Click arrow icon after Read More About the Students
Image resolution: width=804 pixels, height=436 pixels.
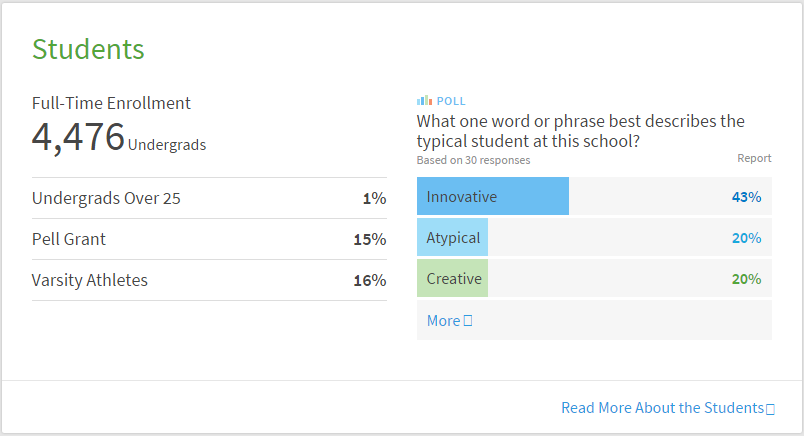(770, 409)
